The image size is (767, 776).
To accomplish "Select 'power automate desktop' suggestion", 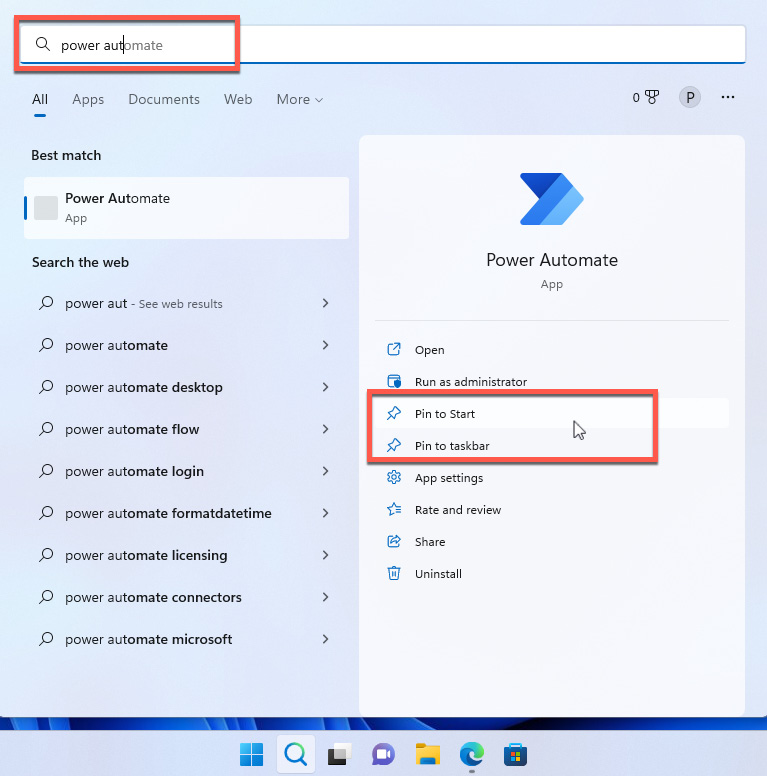I will pyautogui.click(x=144, y=388).
